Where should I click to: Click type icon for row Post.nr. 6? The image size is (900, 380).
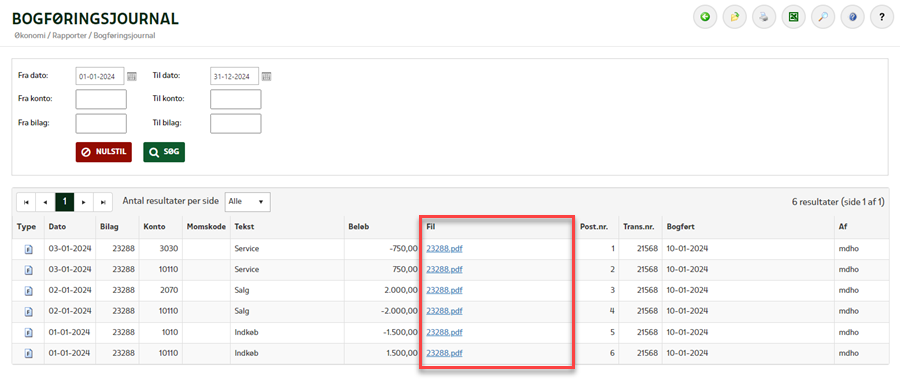[28, 353]
